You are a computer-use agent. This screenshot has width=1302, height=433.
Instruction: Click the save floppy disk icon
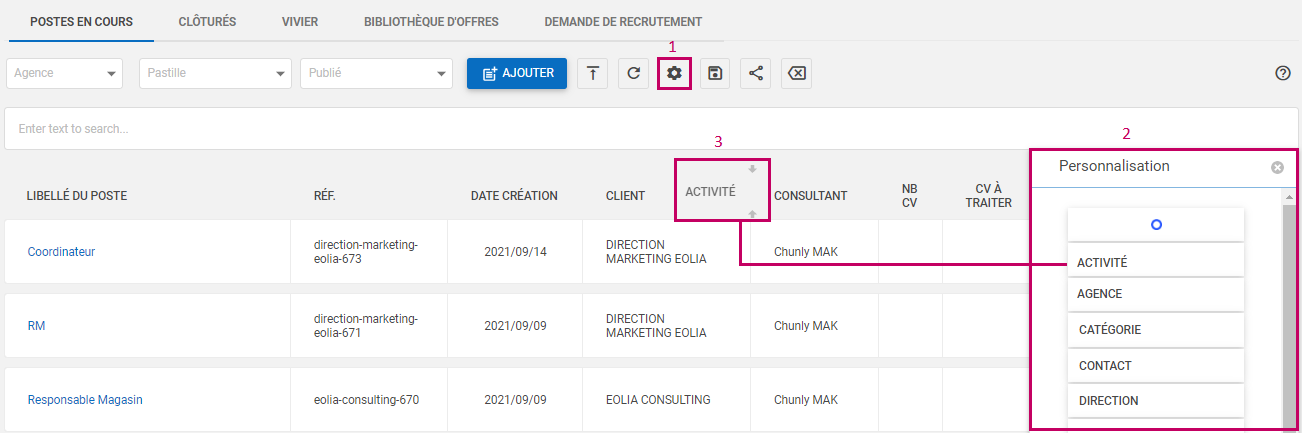[715, 73]
